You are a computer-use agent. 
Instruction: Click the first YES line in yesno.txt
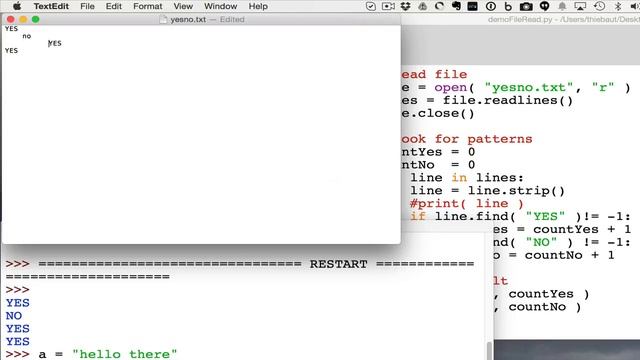coord(11,29)
